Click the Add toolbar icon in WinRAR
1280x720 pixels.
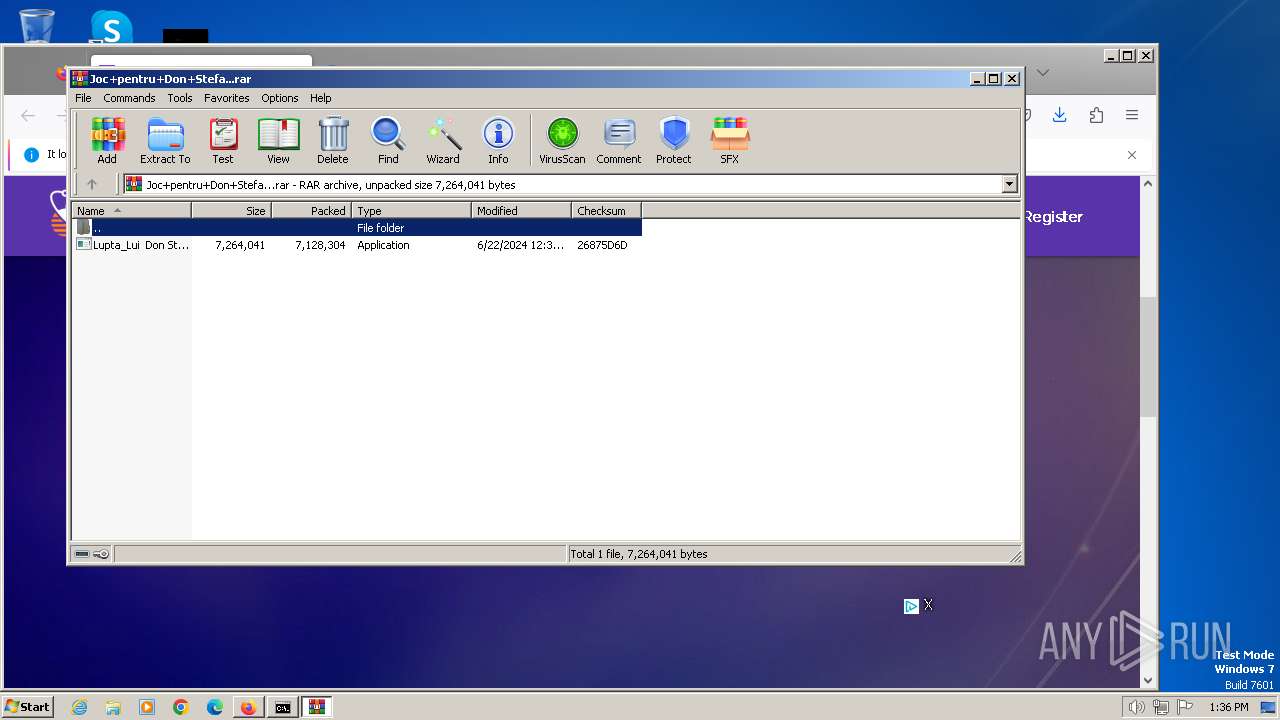pos(107,140)
